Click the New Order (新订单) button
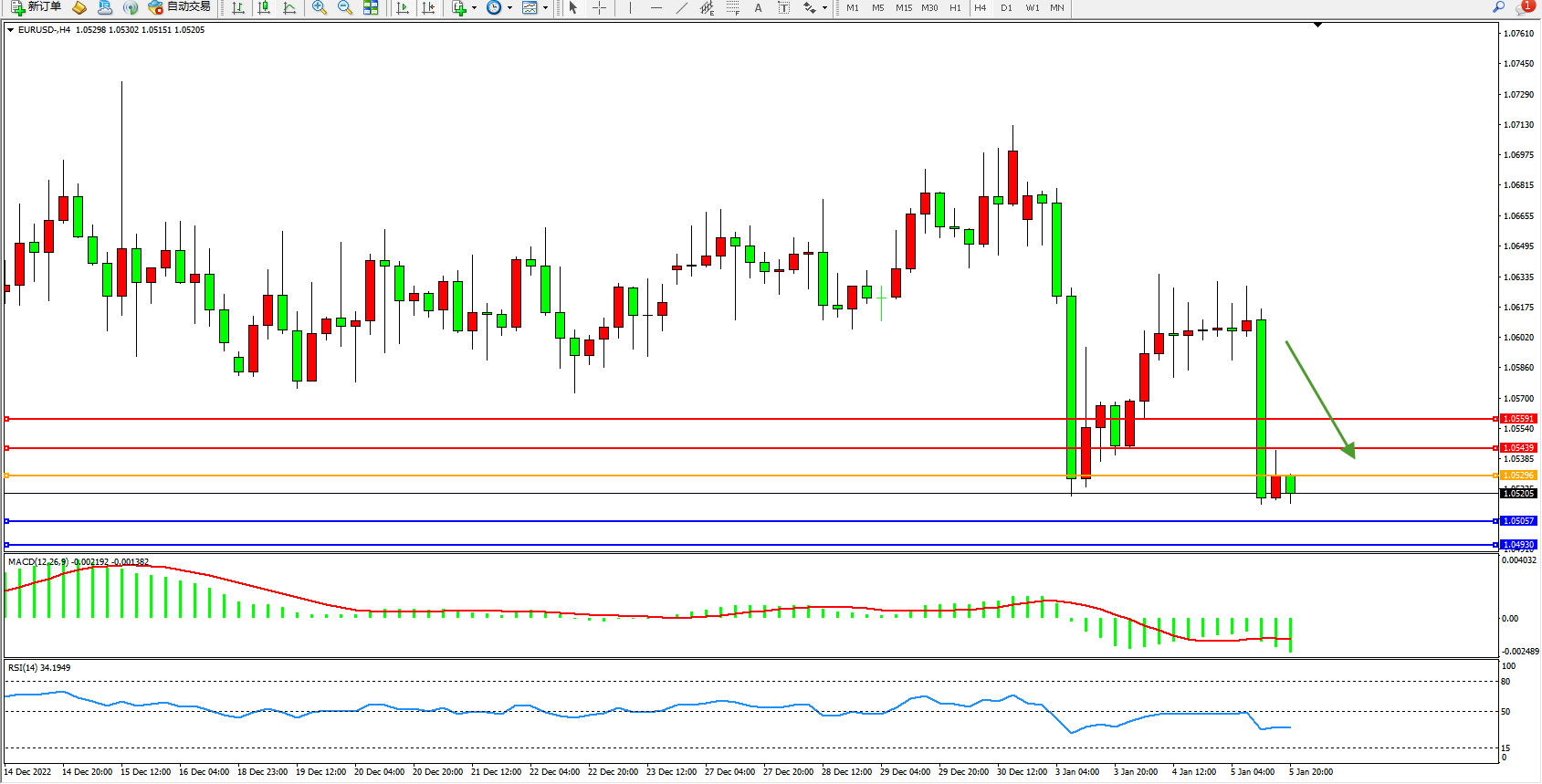 coord(37,7)
